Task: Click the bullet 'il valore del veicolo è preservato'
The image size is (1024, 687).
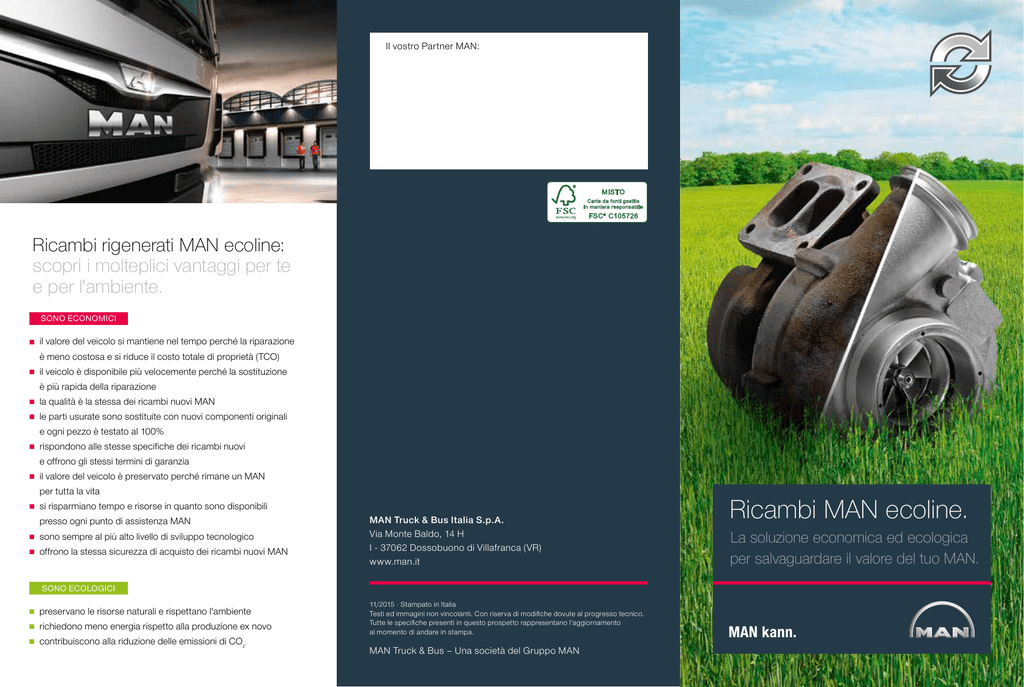Action: (x=152, y=484)
